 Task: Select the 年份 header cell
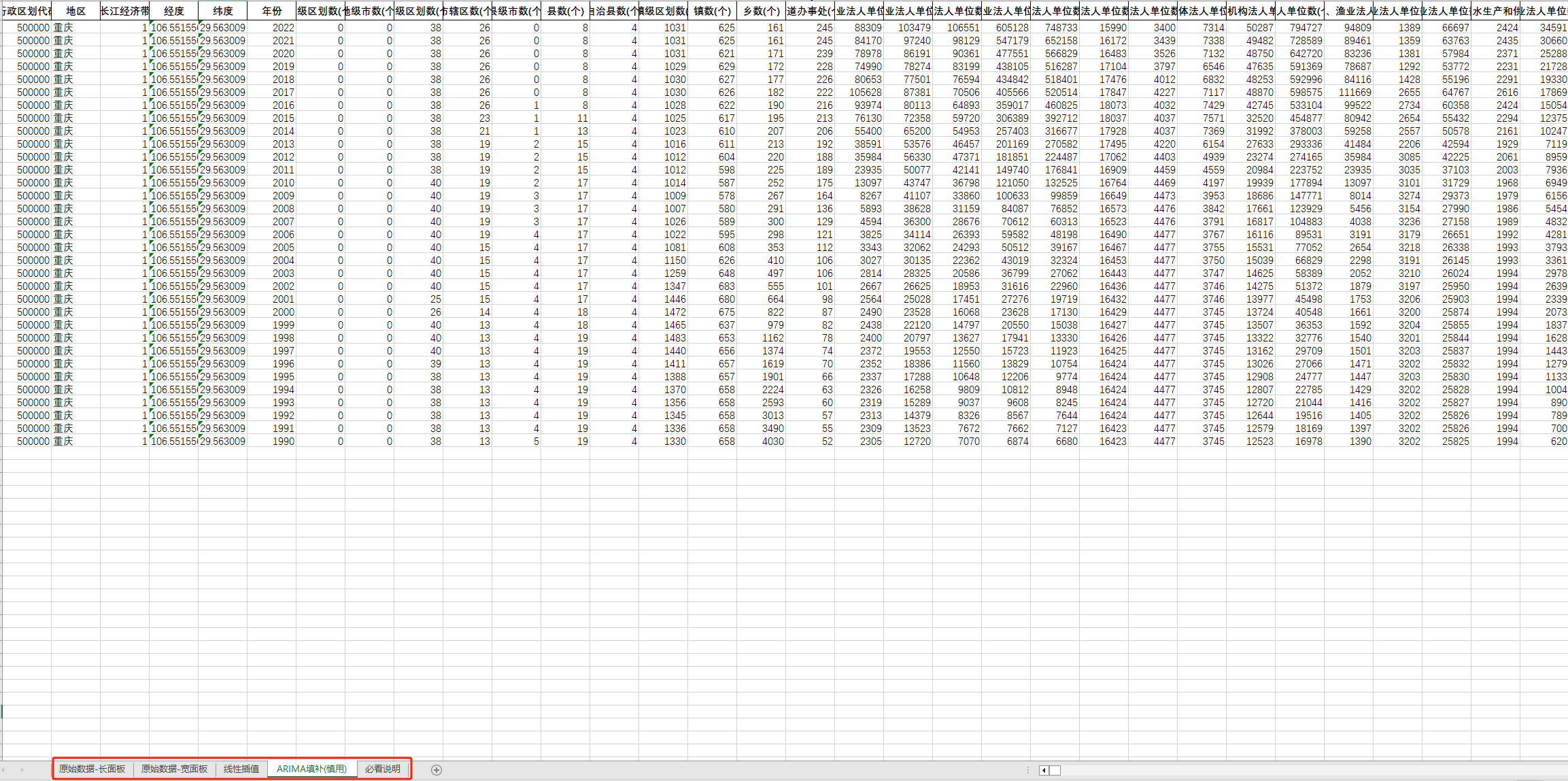[x=271, y=11]
